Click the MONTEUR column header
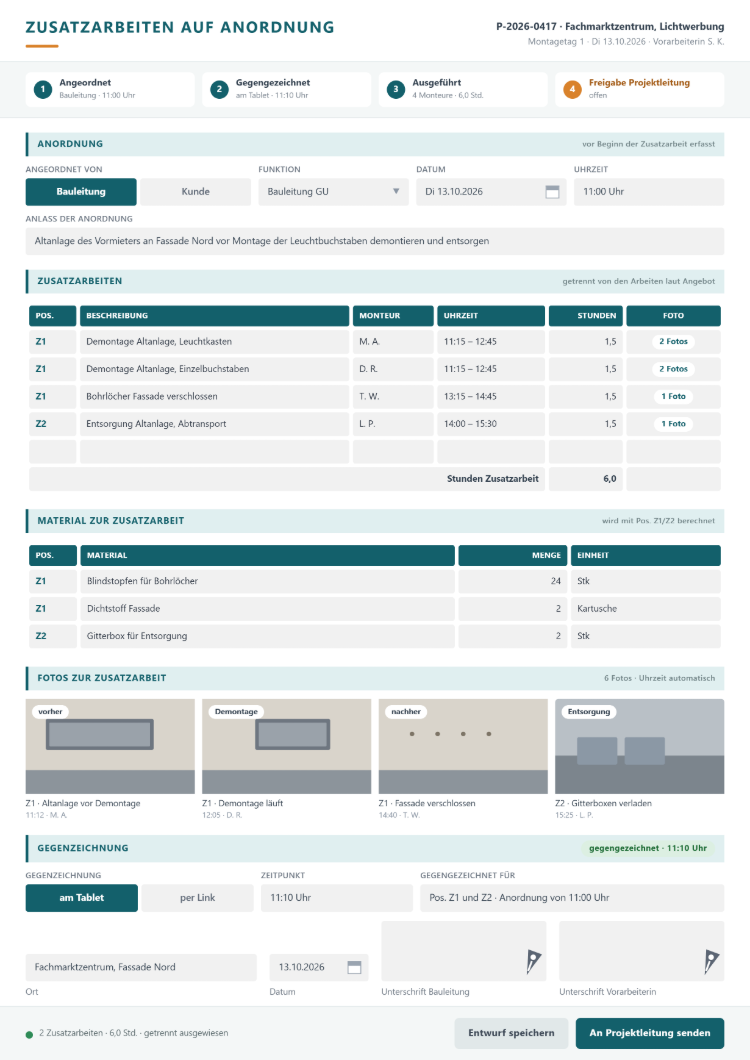The width and height of the screenshot is (750, 1060). (393, 316)
